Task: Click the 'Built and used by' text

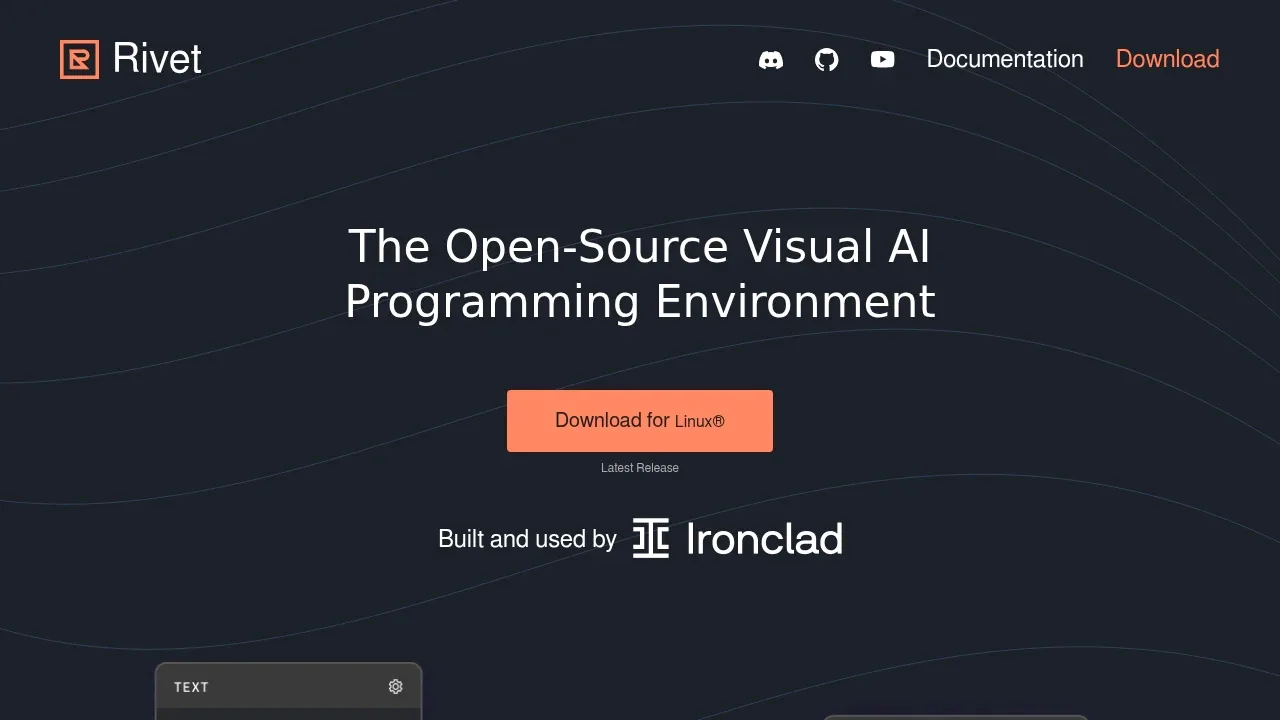Action: pos(527,539)
